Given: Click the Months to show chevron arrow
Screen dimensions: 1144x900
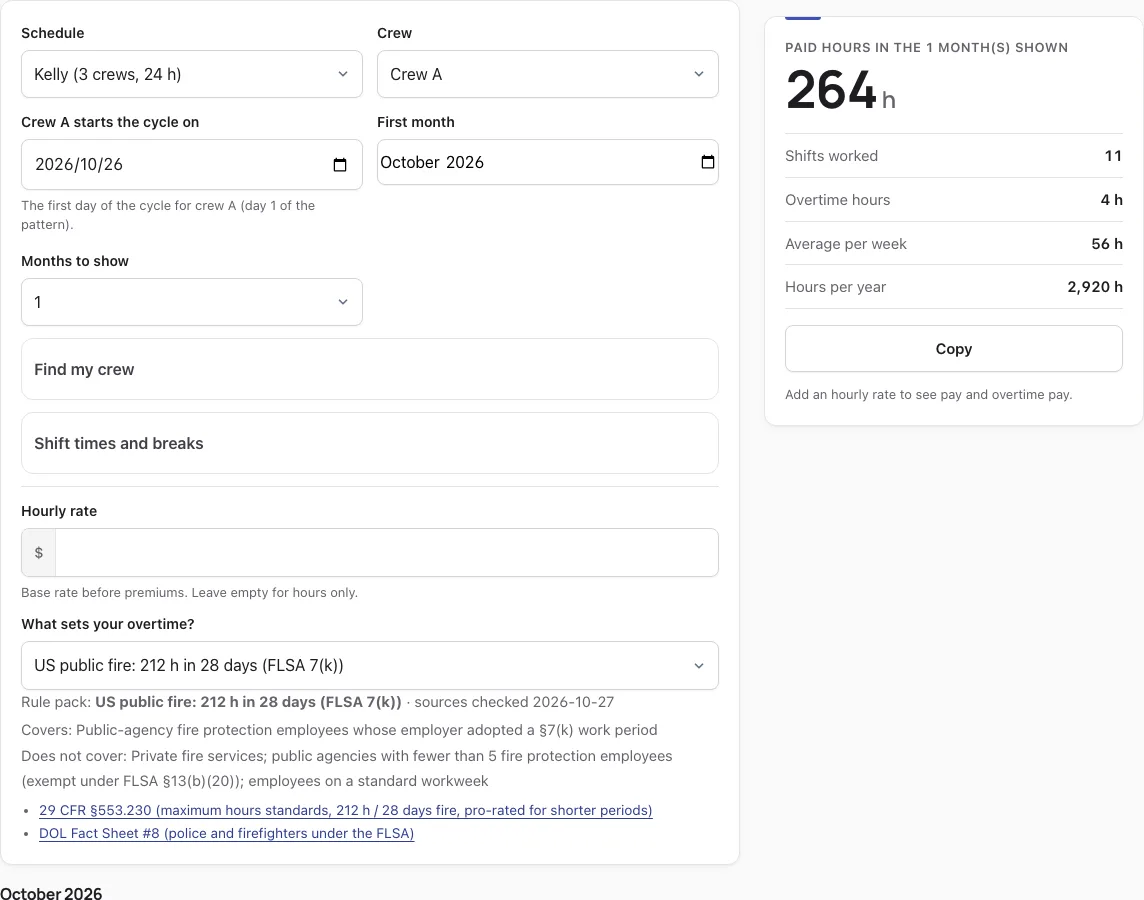Looking at the screenshot, I should (x=343, y=302).
